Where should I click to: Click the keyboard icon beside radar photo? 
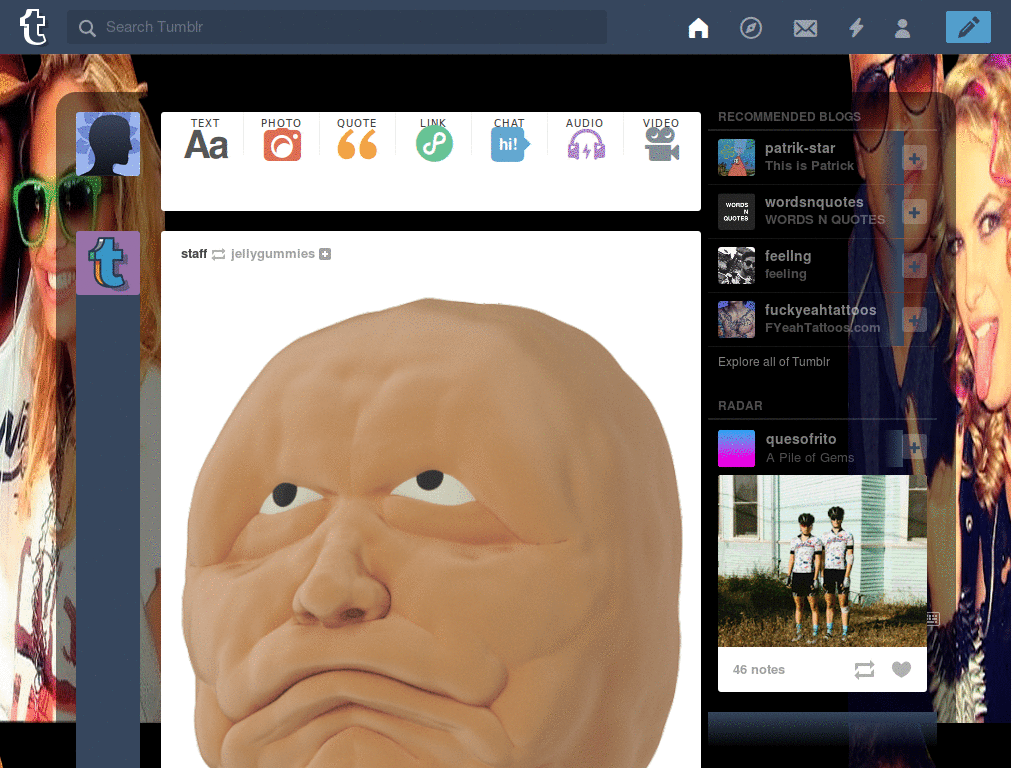pos(933,618)
